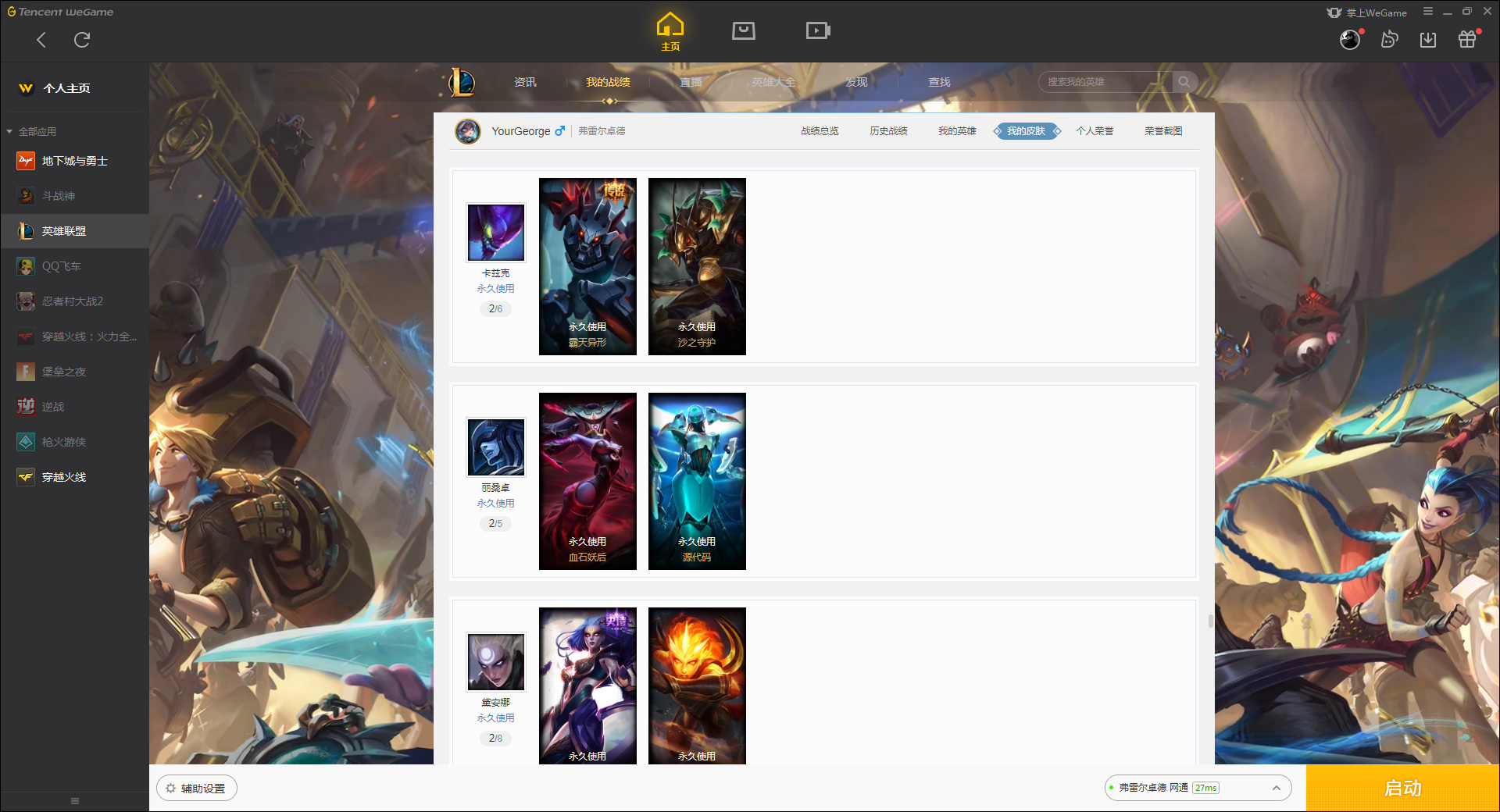Select 英雄联盟 in the game list
1500x812 pixels.
[74, 231]
